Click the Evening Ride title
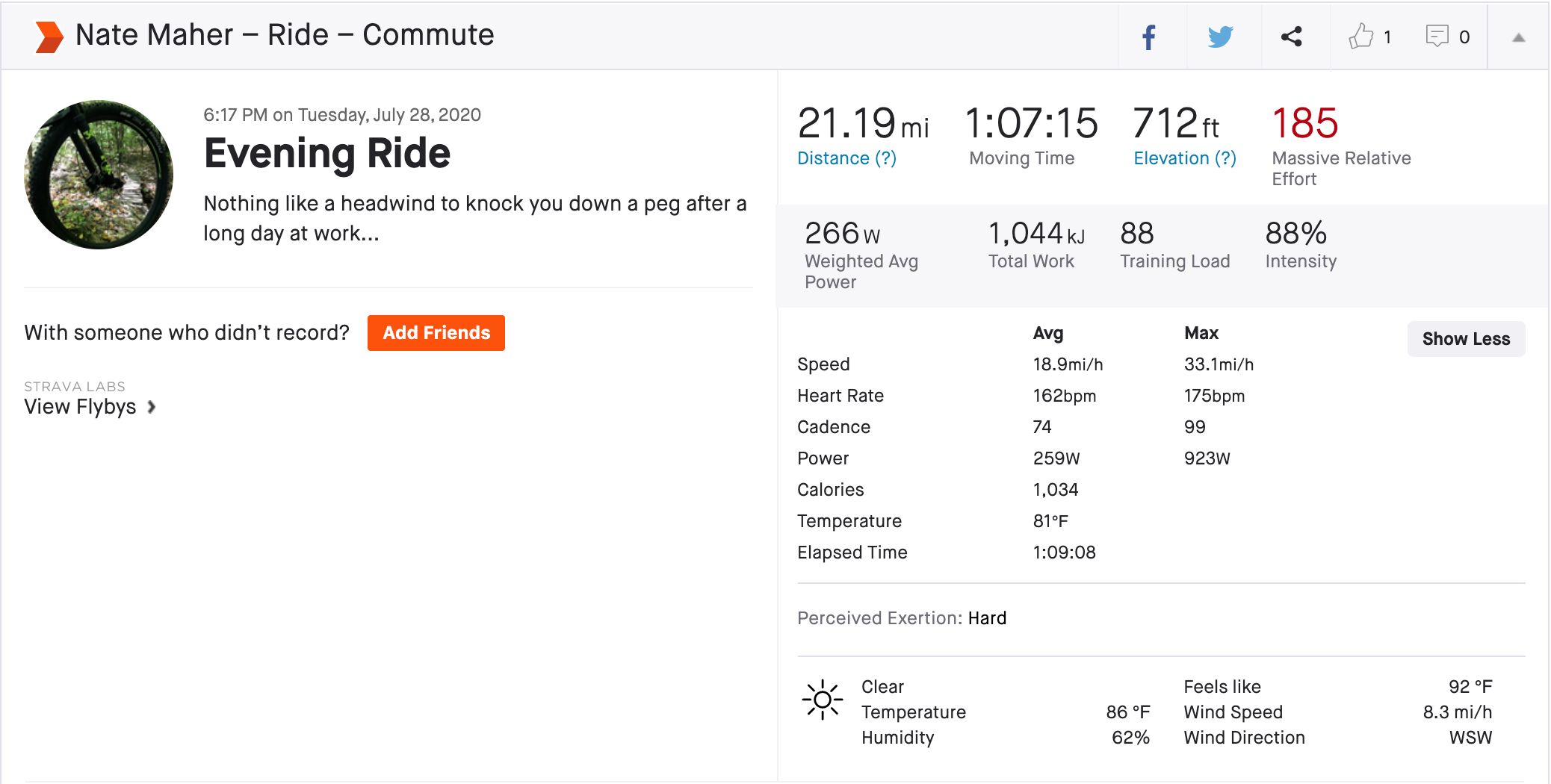Viewport: 1551px width, 784px height. coord(327,154)
